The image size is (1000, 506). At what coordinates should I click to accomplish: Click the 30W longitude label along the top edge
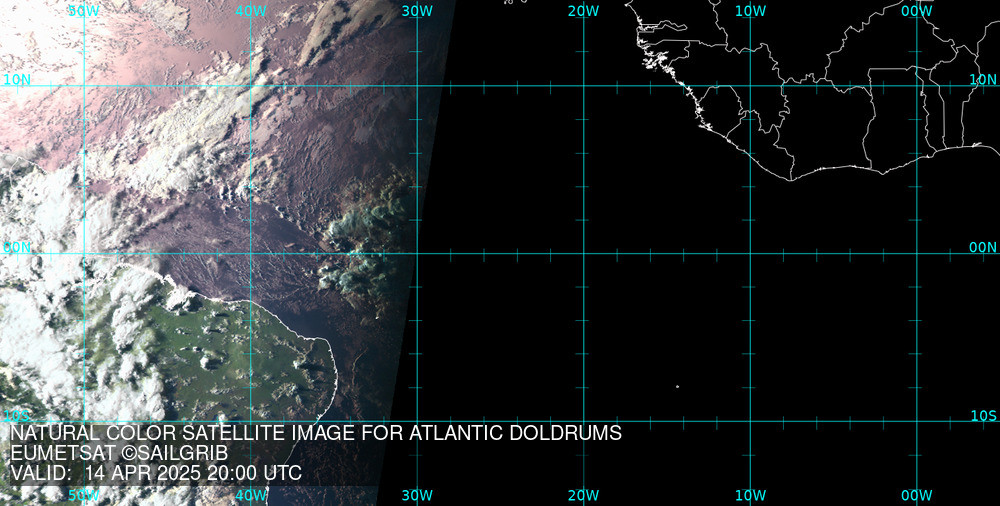point(417,11)
